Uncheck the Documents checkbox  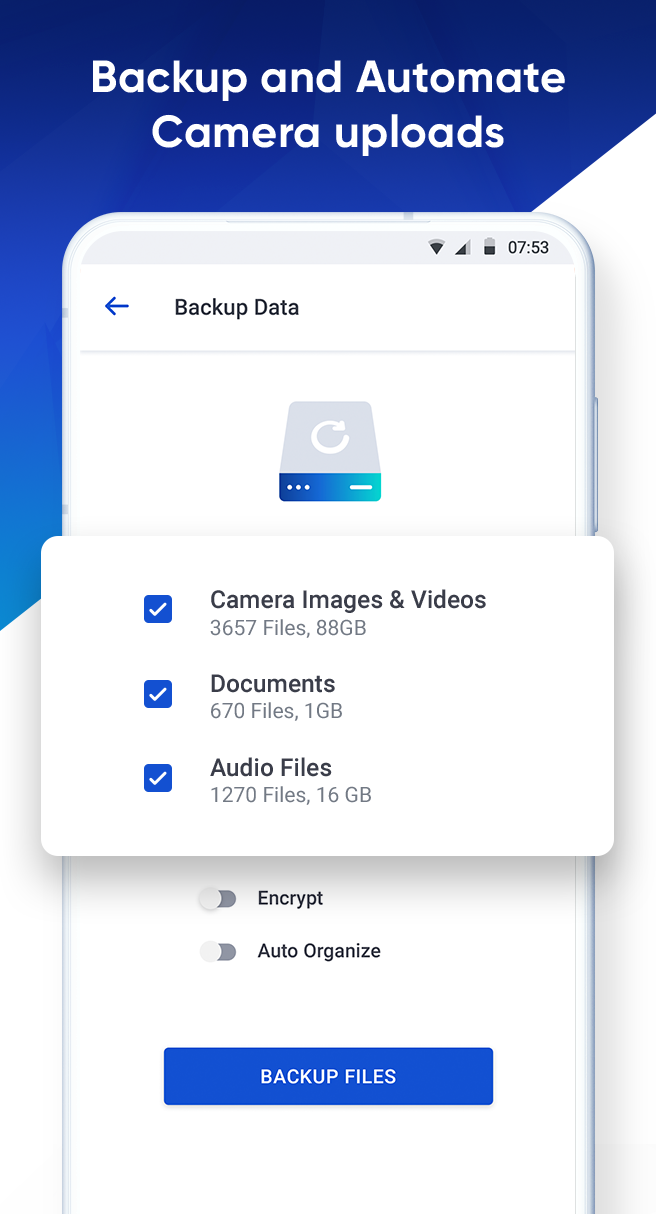pyautogui.click(x=158, y=694)
